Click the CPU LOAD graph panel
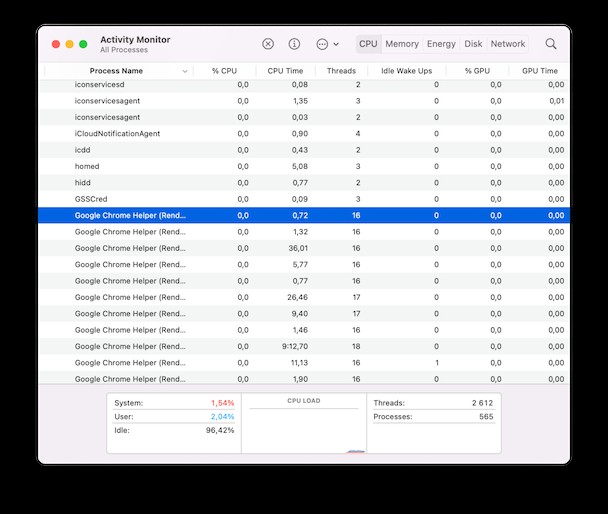 tap(304, 423)
